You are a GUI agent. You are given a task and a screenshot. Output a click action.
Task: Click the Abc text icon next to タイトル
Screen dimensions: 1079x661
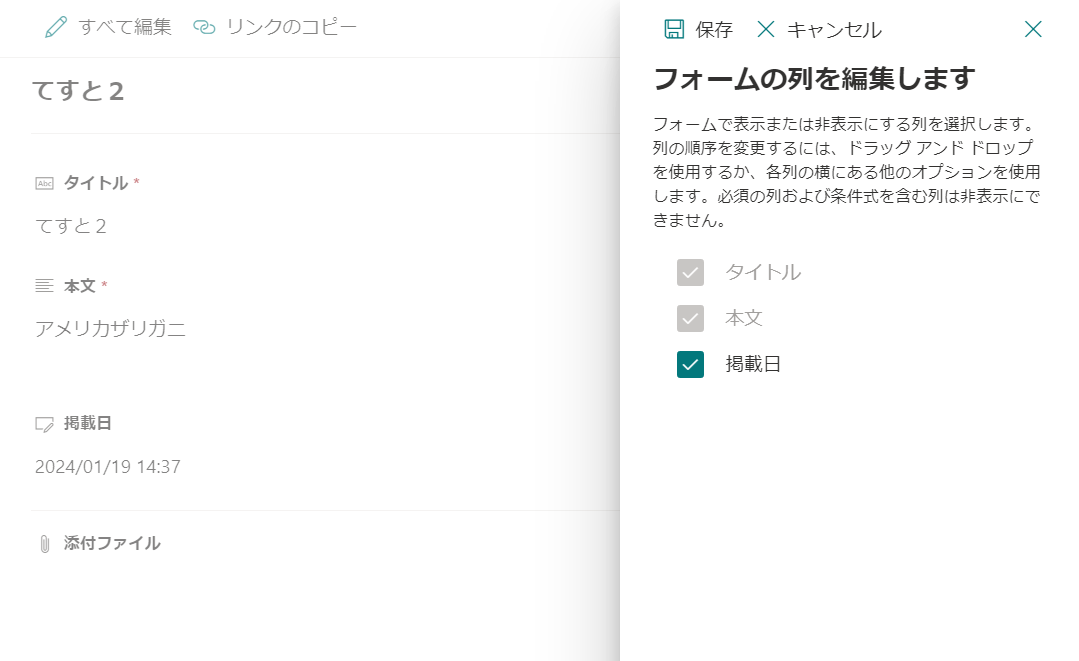(44, 183)
